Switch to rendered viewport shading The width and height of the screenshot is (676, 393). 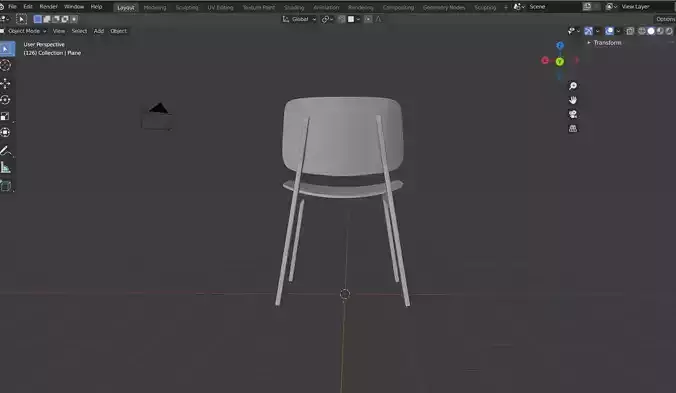669,31
